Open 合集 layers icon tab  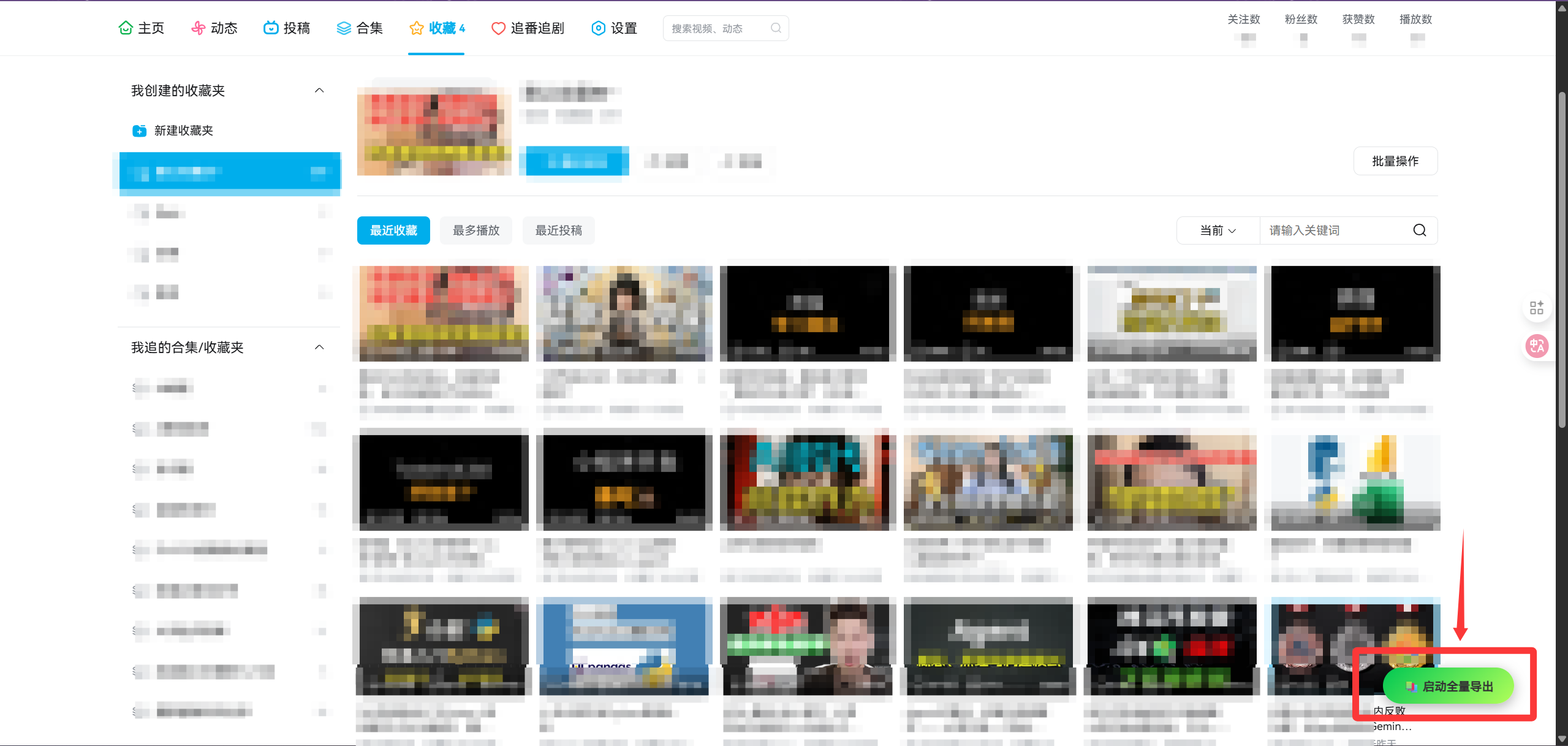coord(344,28)
